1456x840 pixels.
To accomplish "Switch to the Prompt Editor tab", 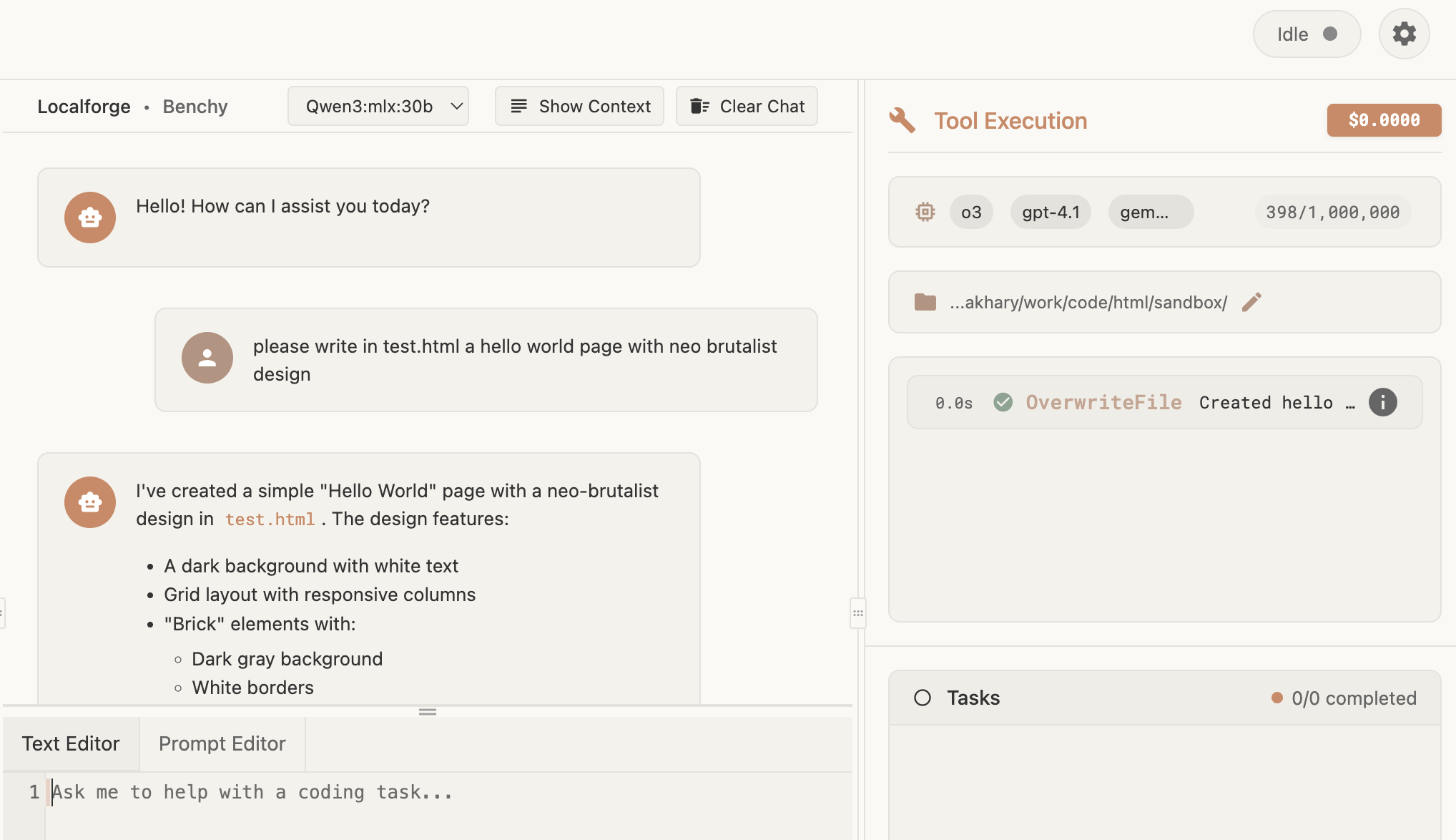I will pos(222,743).
